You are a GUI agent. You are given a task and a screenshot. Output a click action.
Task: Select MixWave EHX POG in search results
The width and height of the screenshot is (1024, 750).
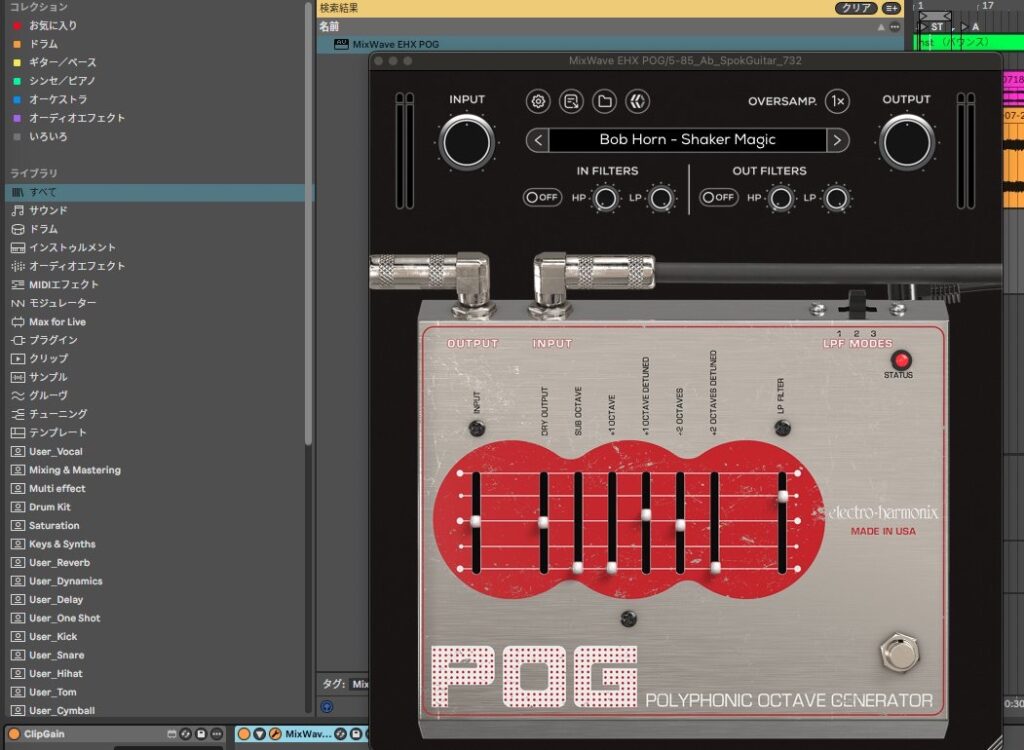tap(609, 44)
